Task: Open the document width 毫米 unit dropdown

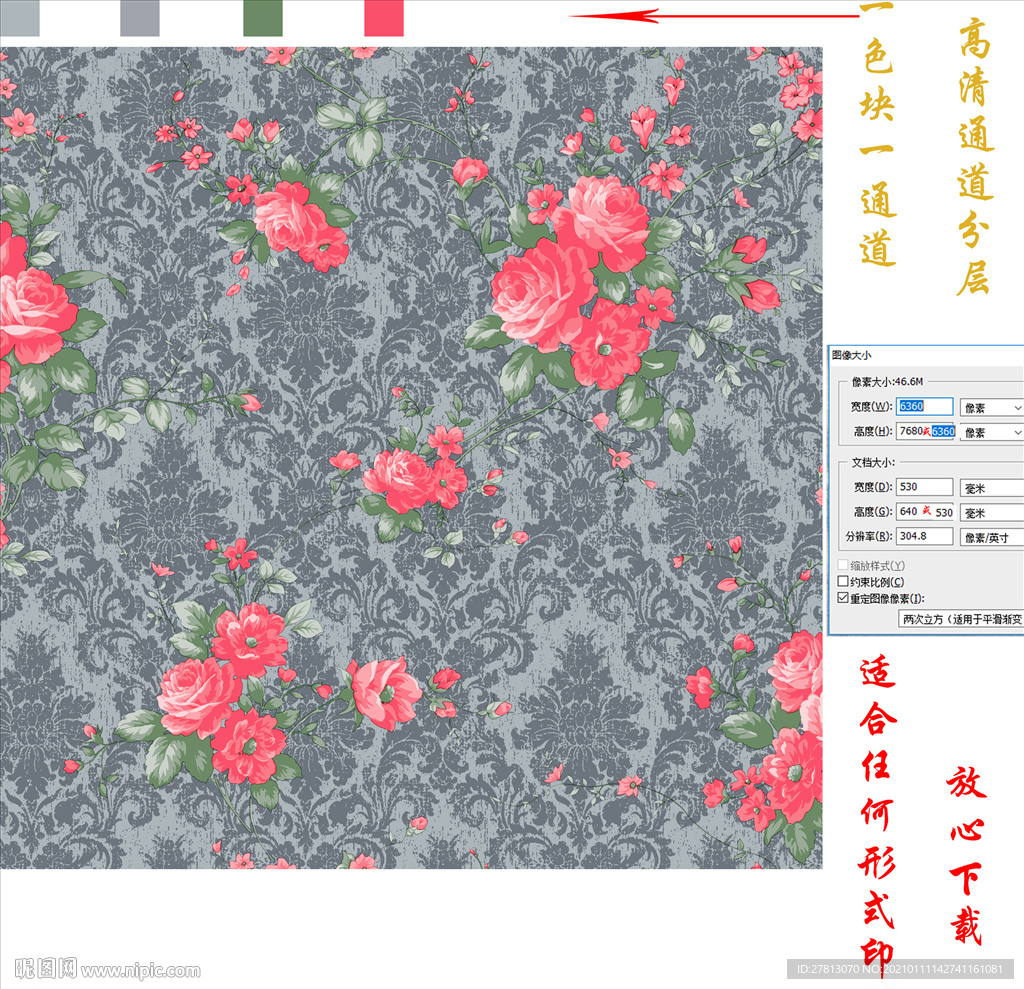Action: pyautogui.click(x=991, y=487)
